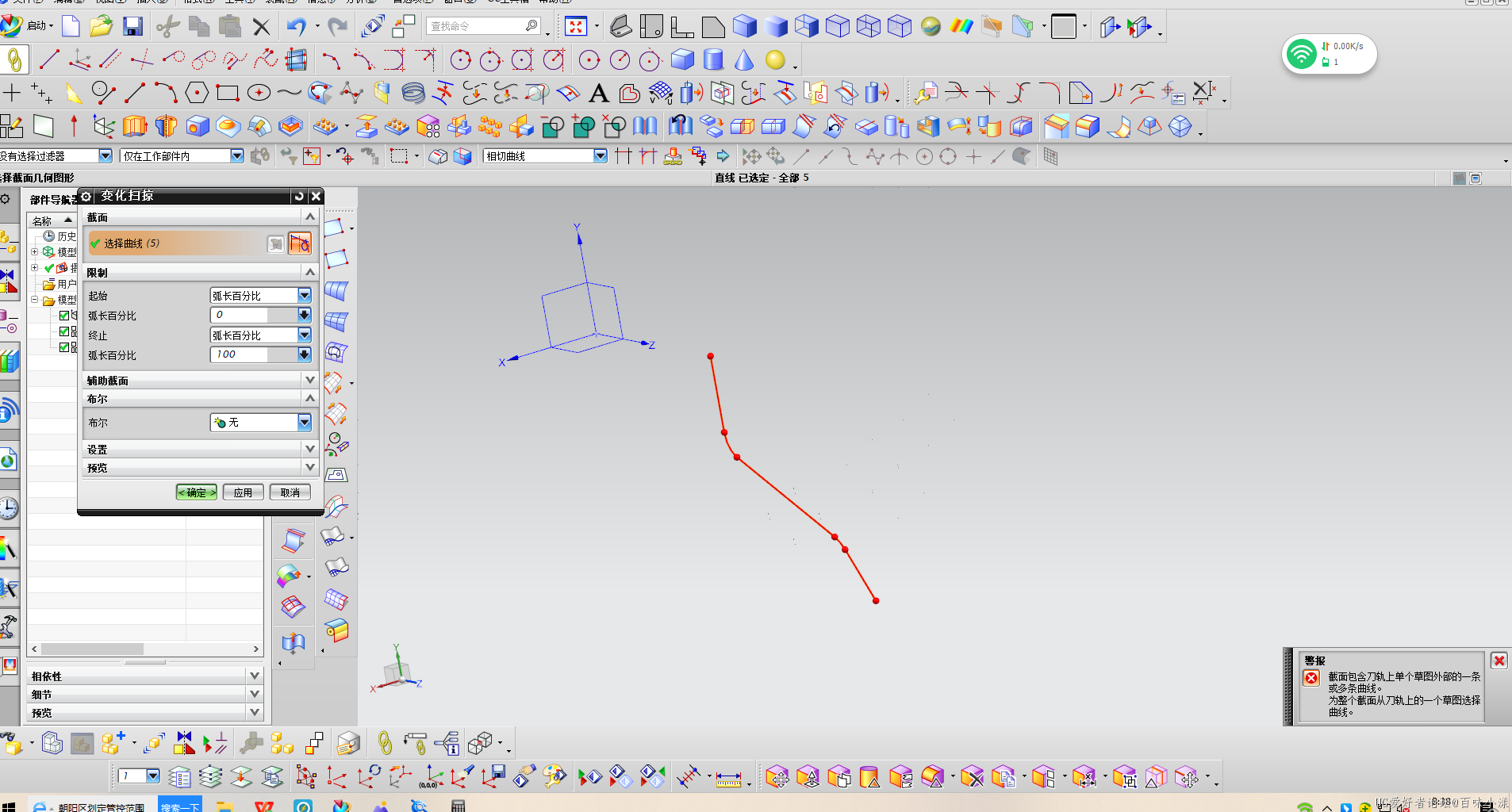Open the history clock tab in resource bar
Image resolution: width=1512 pixels, height=812 pixels.
tap(9, 507)
